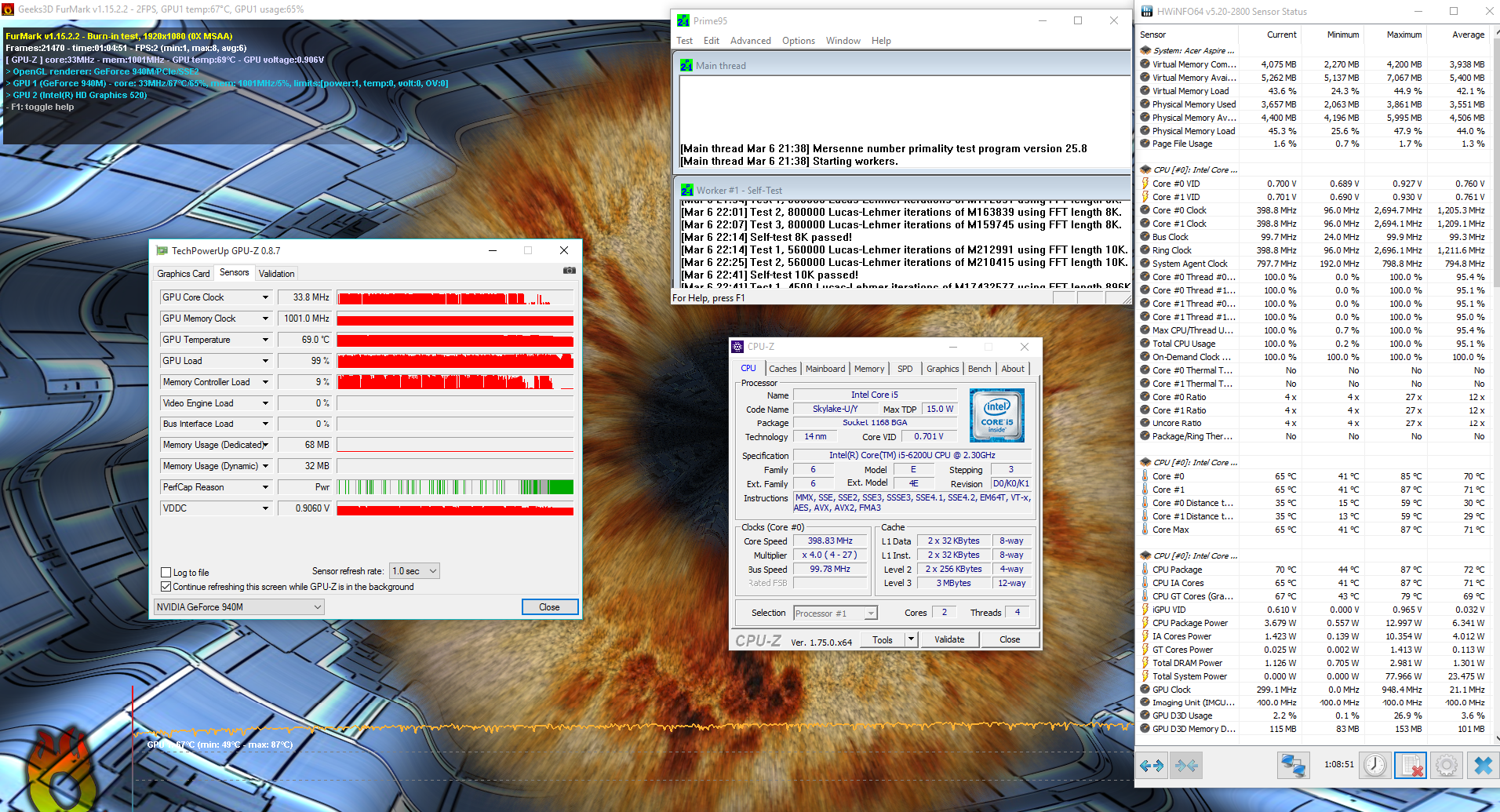Click the CPU Package Power lightning icon
1500x812 pixels.
point(1145,623)
